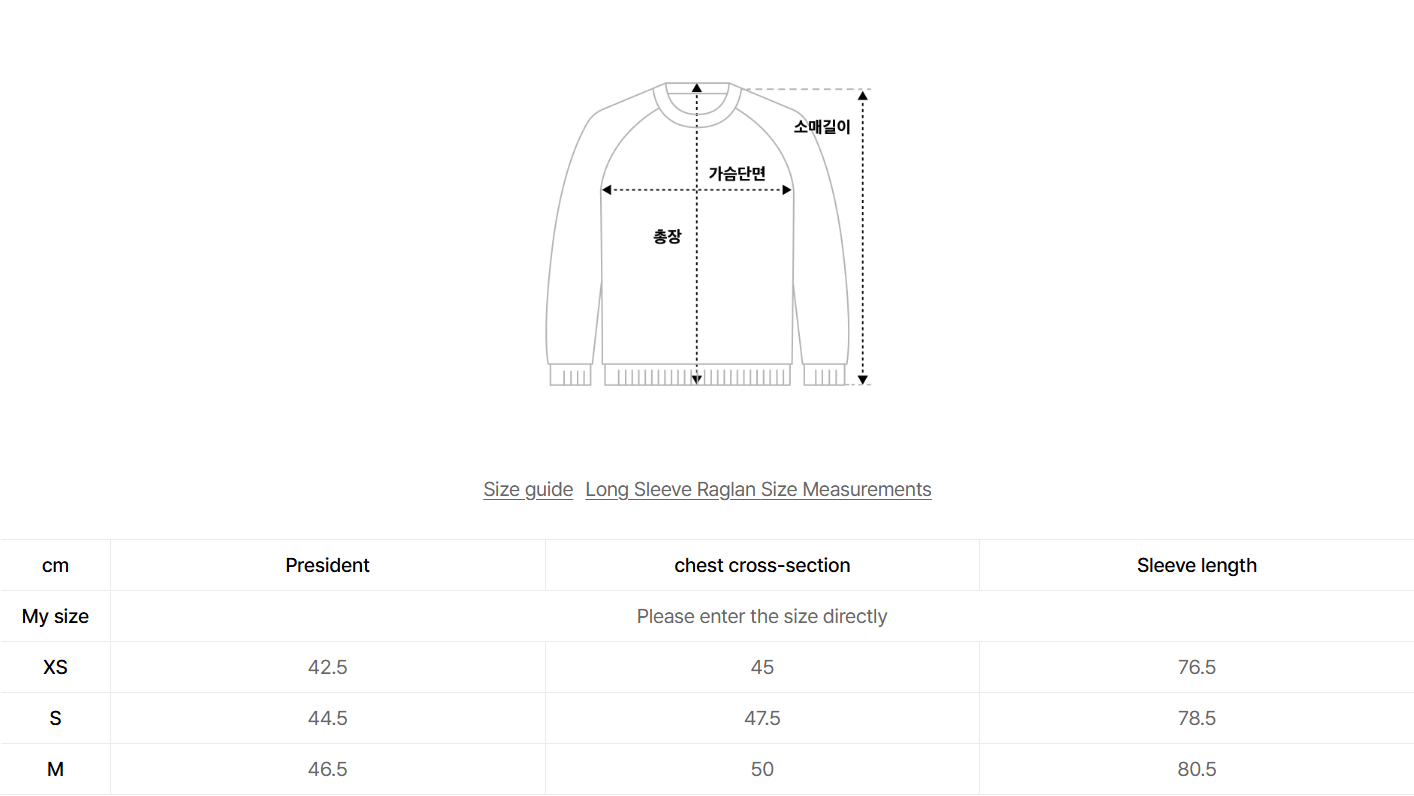Viewport: 1414px width, 796px height.
Task: Select the S size row label
Action: (55, 718)
